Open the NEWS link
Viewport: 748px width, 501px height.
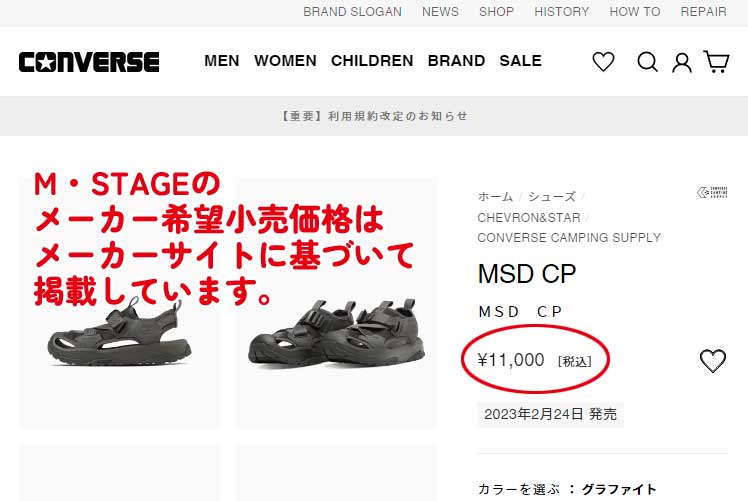coord(440,12)
